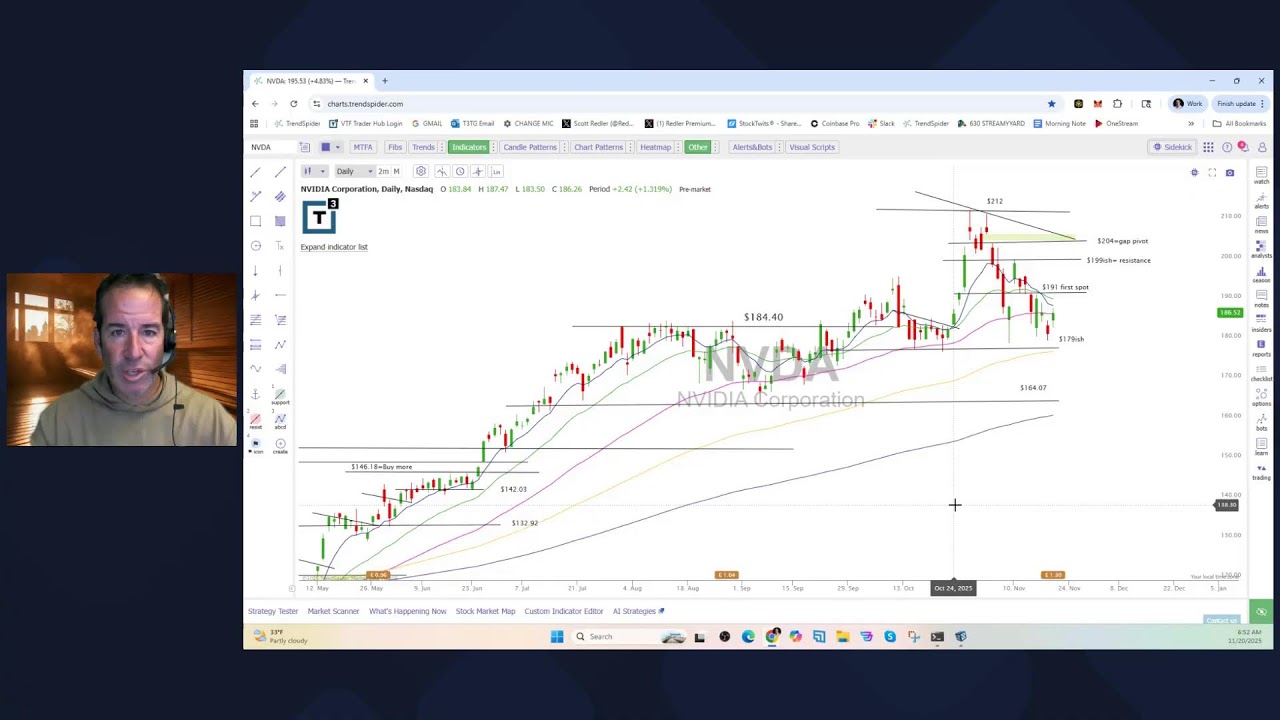The image size is (1280, 720).
Task: Click the add-to-watchlist icon beside NVDA
Action: [x=305, y=147]
